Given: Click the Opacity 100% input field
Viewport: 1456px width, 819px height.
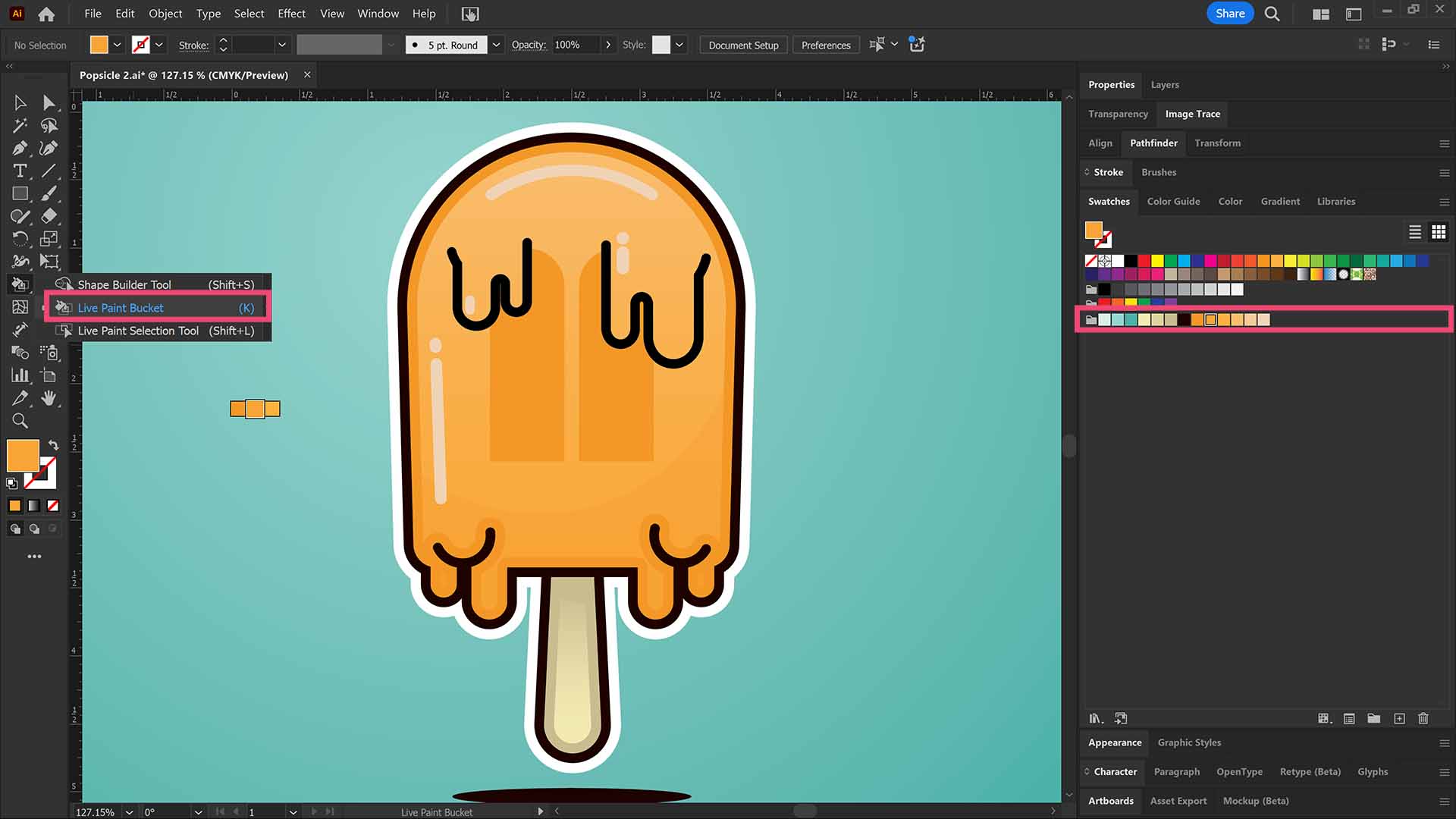Looking at the screenshot, I should [574, 45].
